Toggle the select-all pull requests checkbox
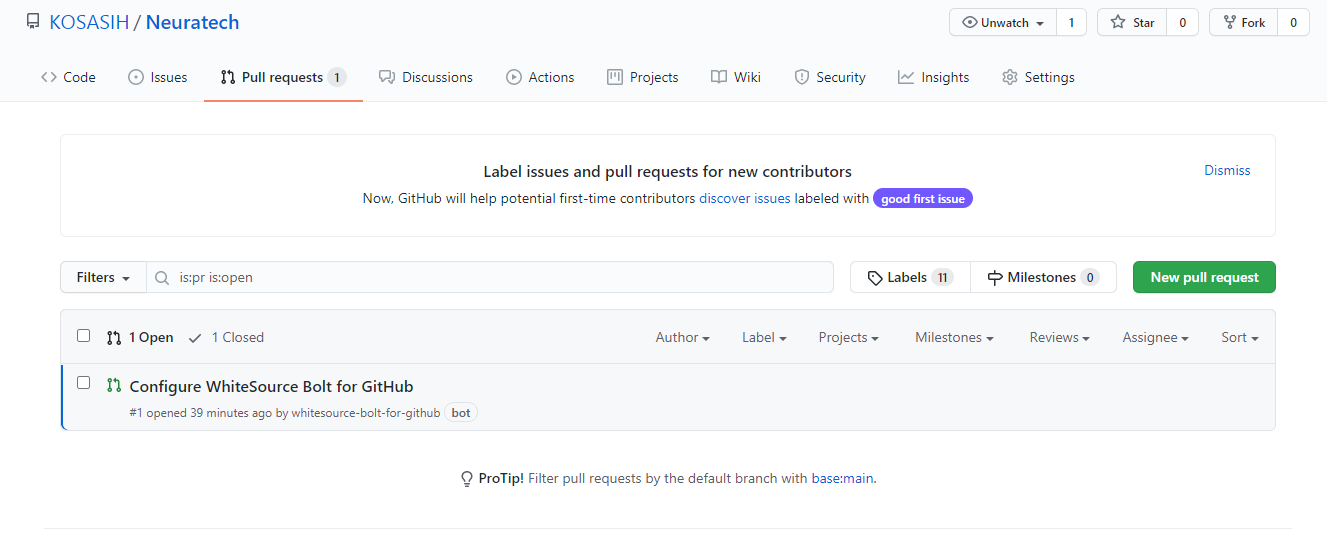The image size is (1327, 533). pyautogui.click(x=84, y=336)
